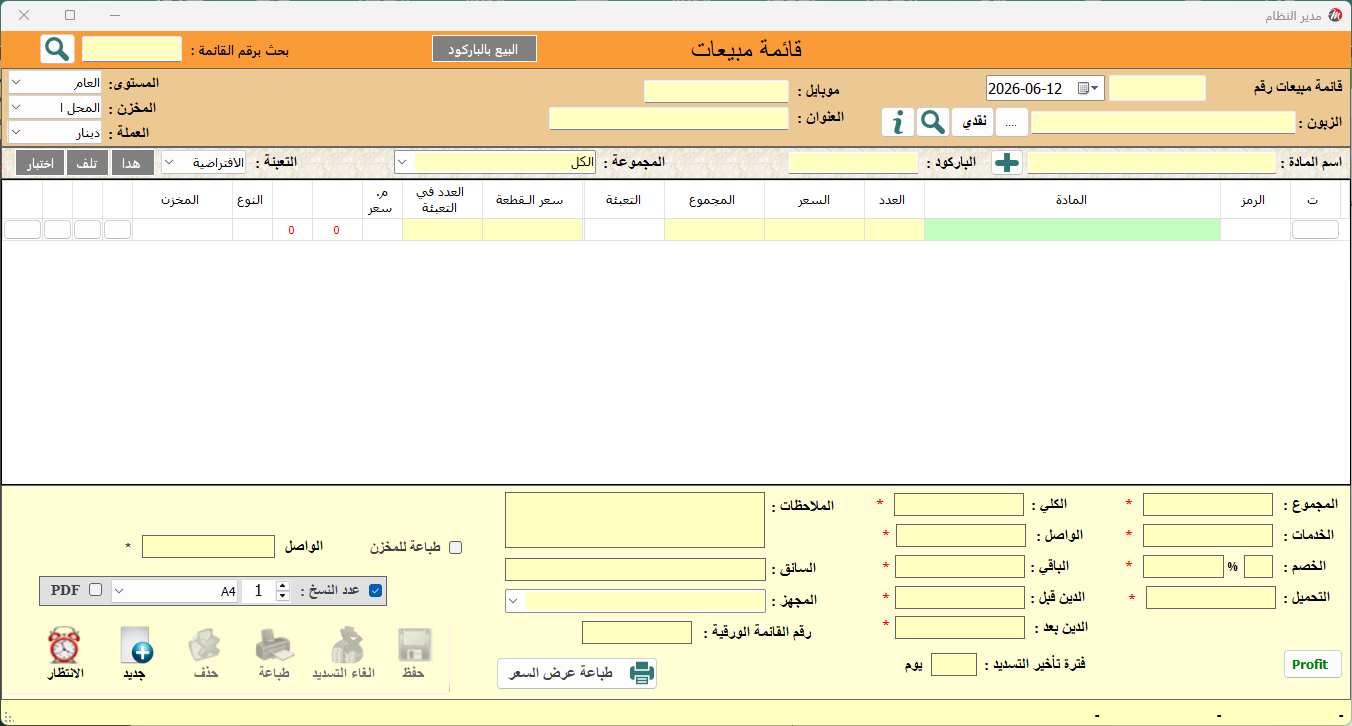The height and width of the screenshot is (726, 1352).
Task: Click the رقم القائمة الورقية field
Action: tap(637, 633)
